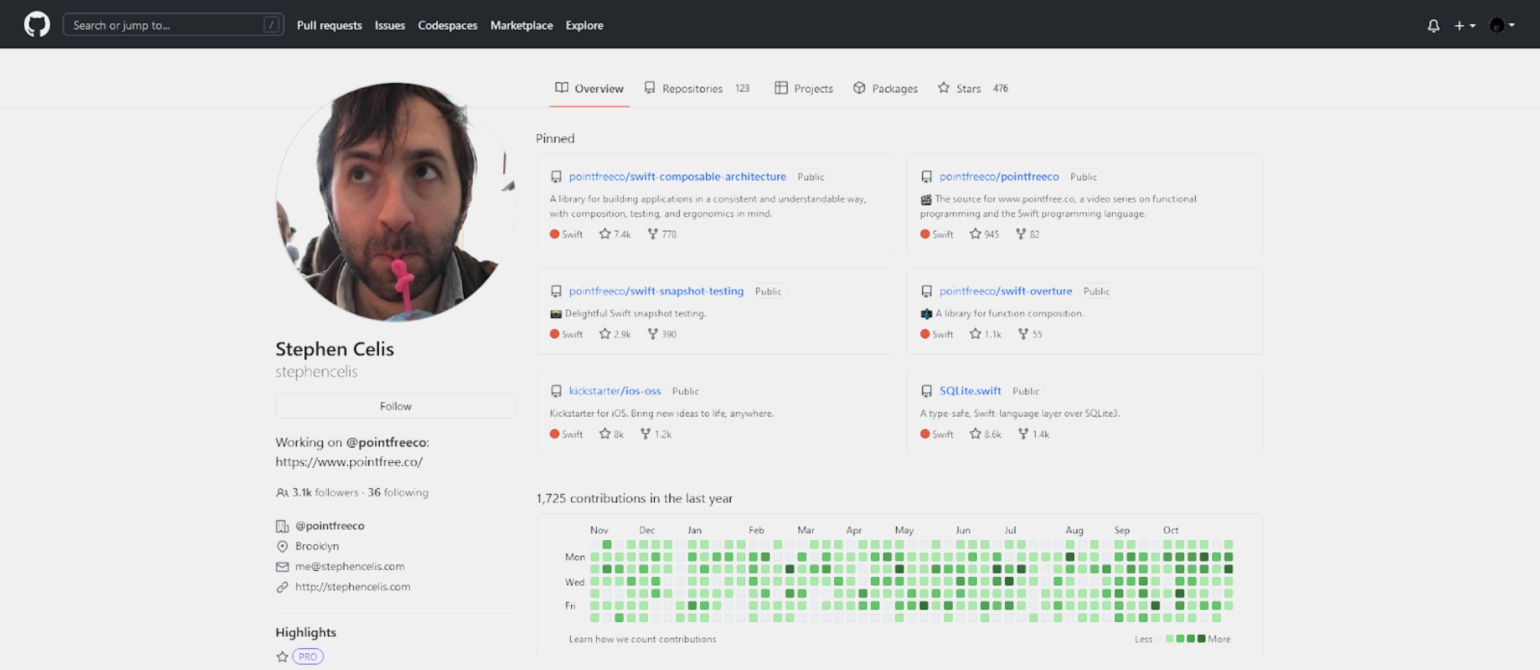The width and height of the screenshot is (1540, 670).
Task: Click star icon on pointfreeco/pointfreeco card
Action: pyautogui.click(x=975, y=234)
